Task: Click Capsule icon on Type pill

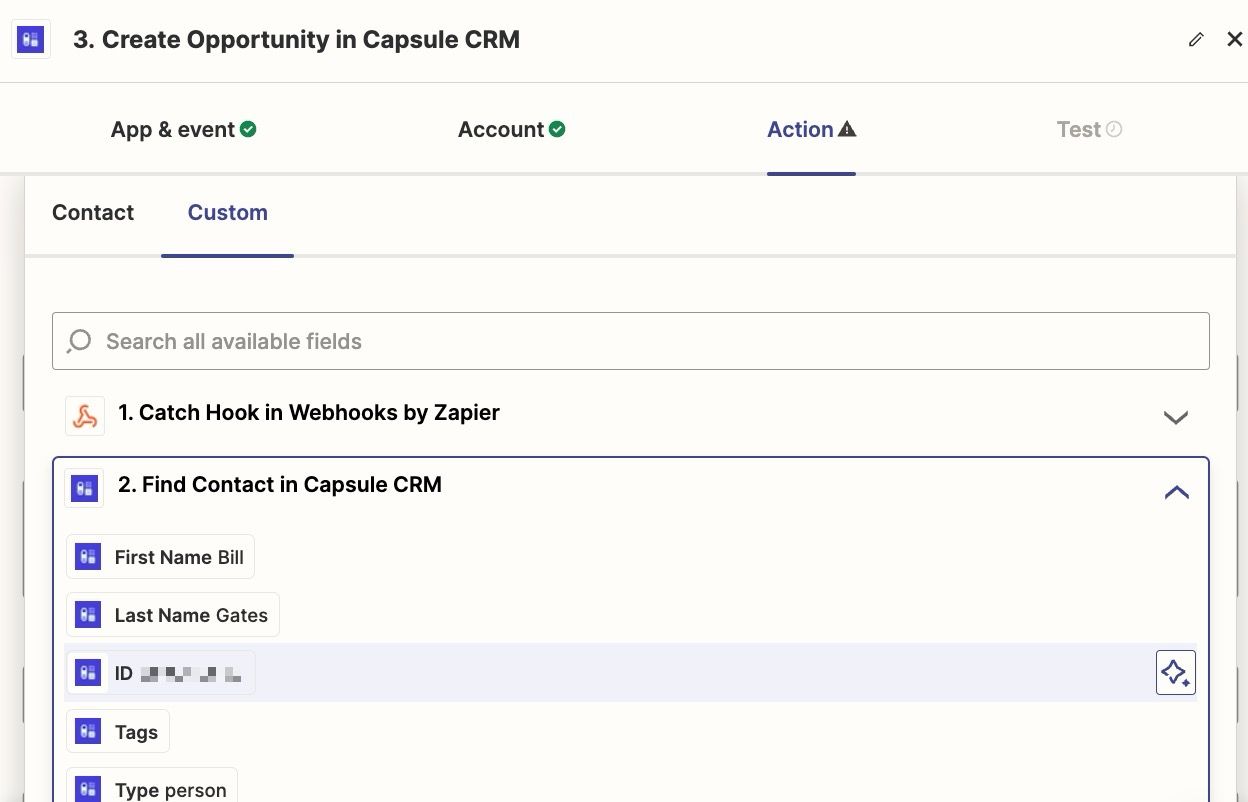Action: coord(88,789)
